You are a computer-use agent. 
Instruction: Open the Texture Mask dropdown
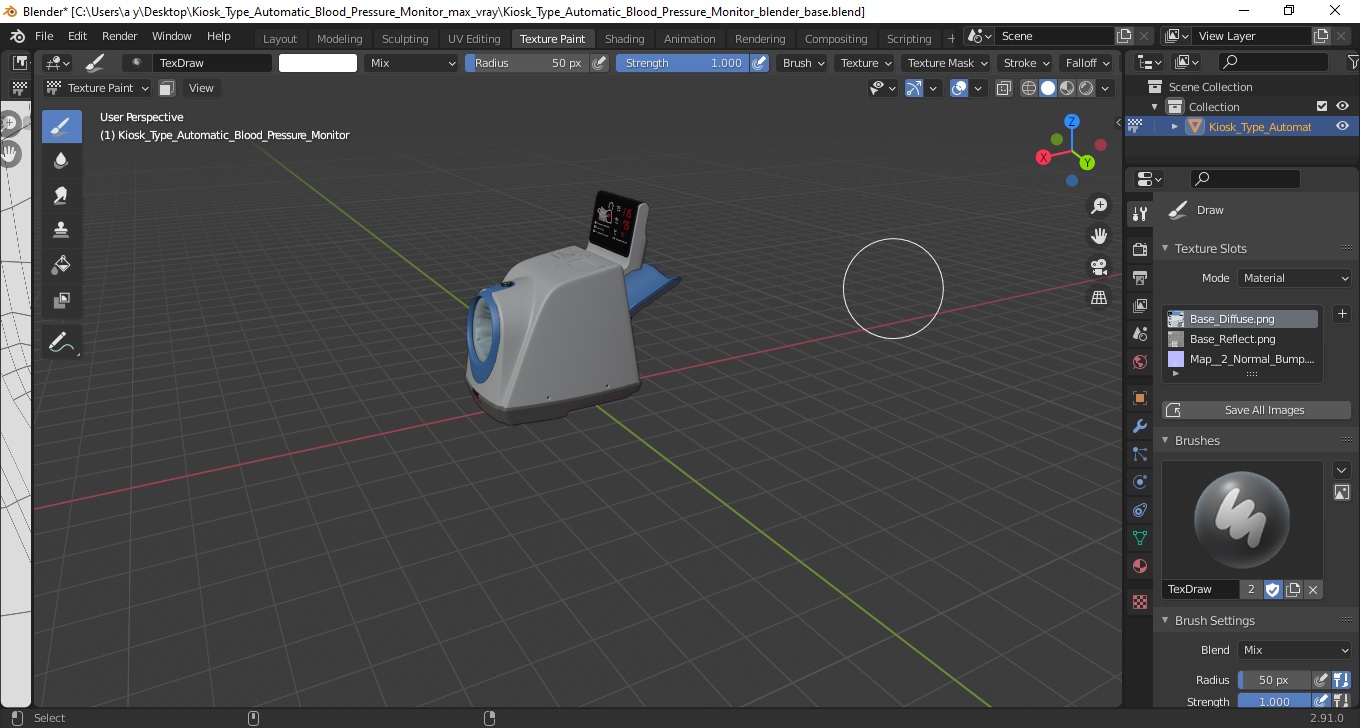pos(946,63)
